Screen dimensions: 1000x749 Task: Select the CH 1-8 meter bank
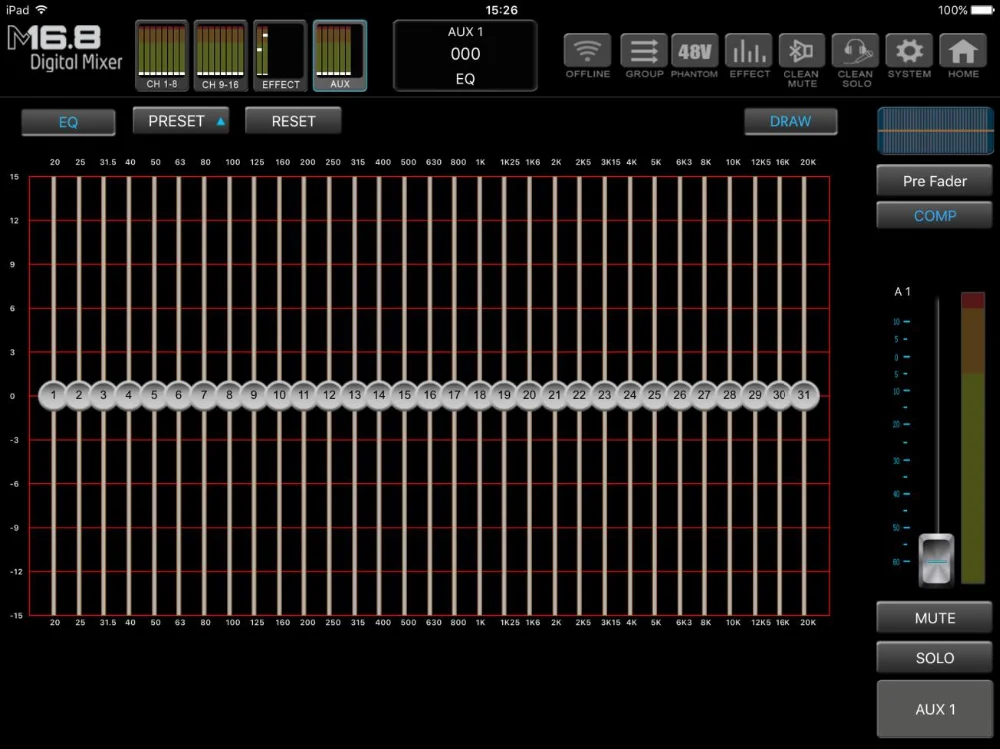click(x=162, y=56)
